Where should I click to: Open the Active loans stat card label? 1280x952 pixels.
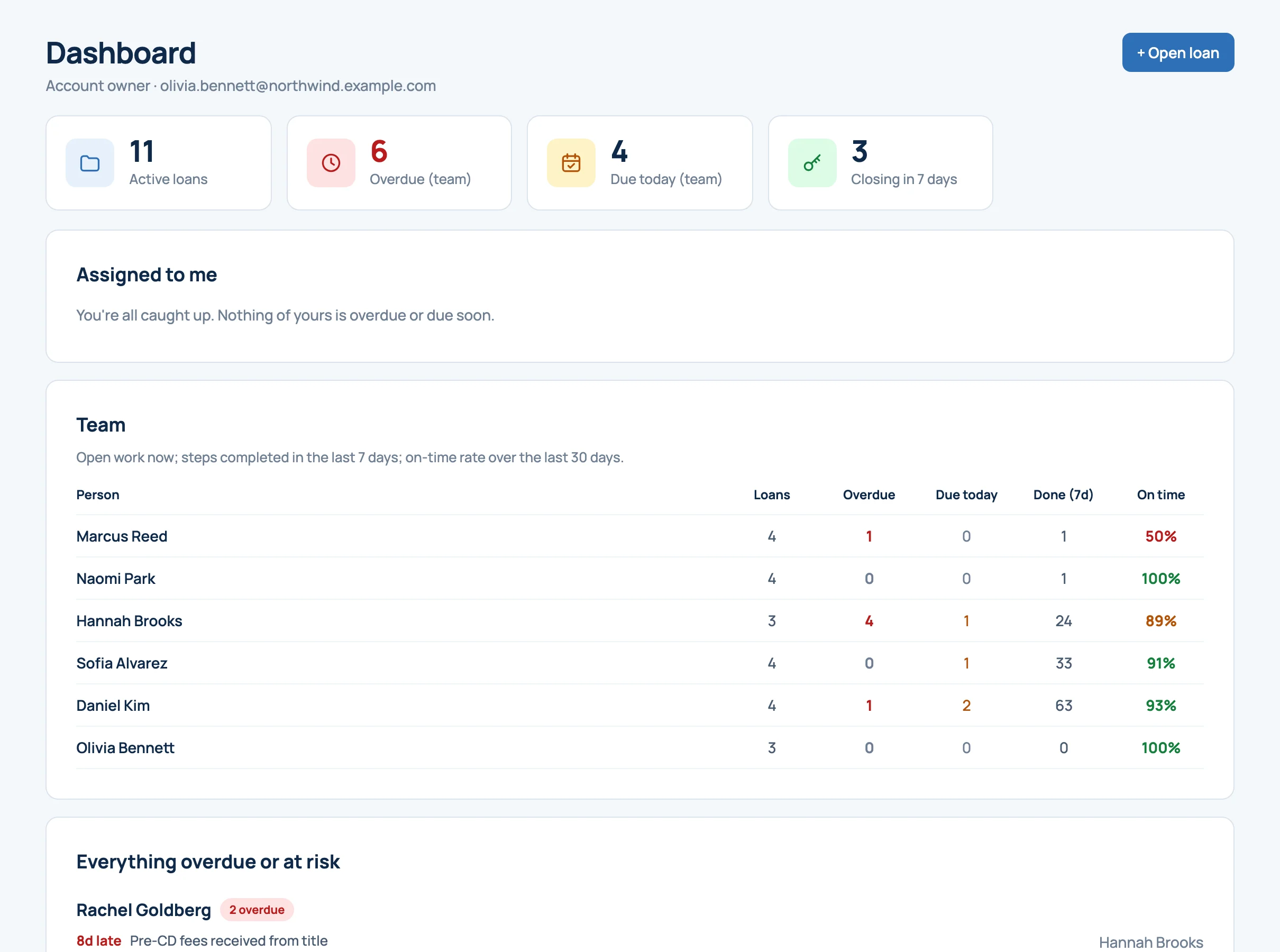click(x=168, y=179)
